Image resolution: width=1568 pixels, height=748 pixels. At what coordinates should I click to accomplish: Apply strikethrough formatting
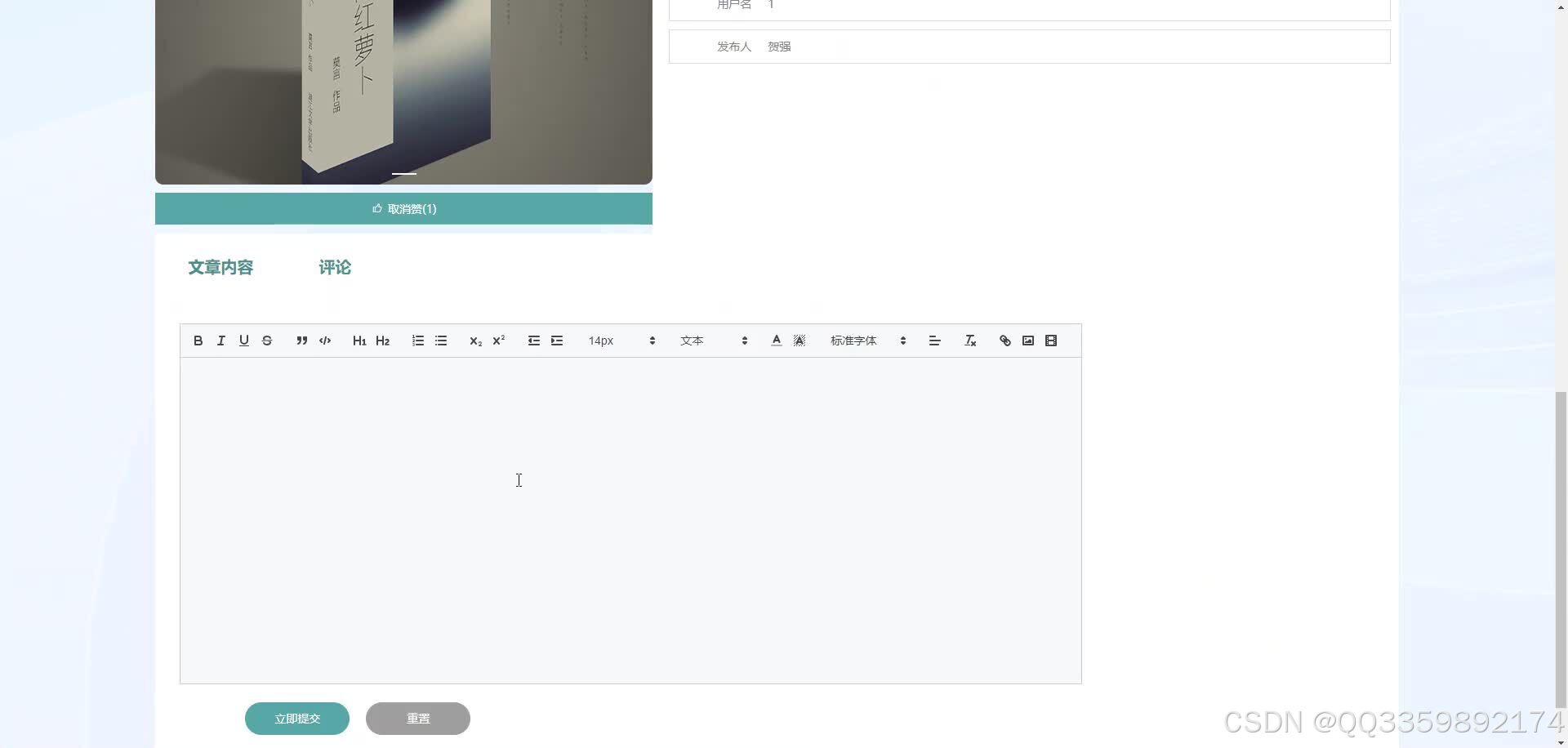tap(266, 341)
